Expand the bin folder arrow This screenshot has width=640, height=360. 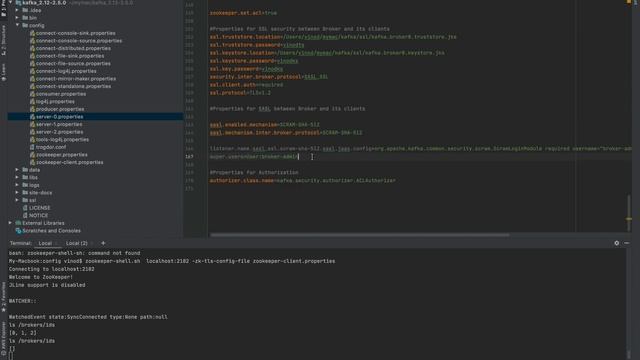point(17,18)
